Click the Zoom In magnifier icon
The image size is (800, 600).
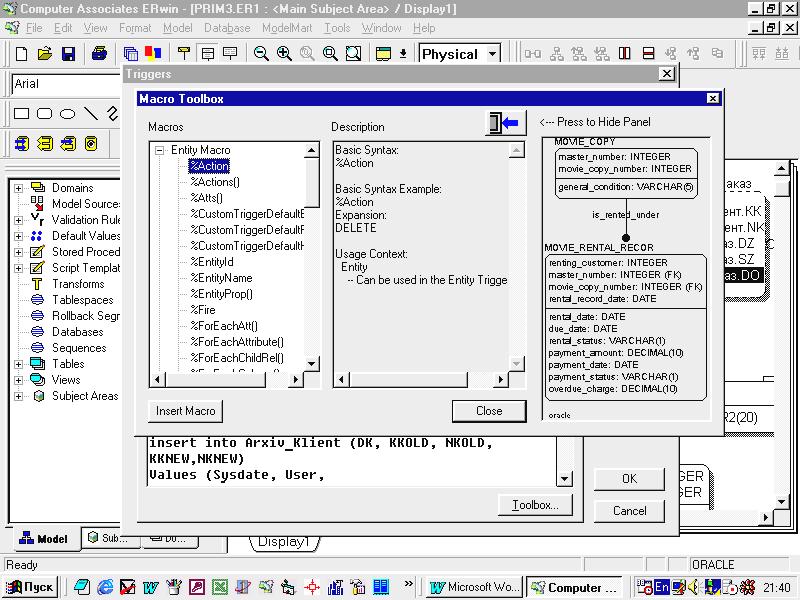tap(284, 54)
